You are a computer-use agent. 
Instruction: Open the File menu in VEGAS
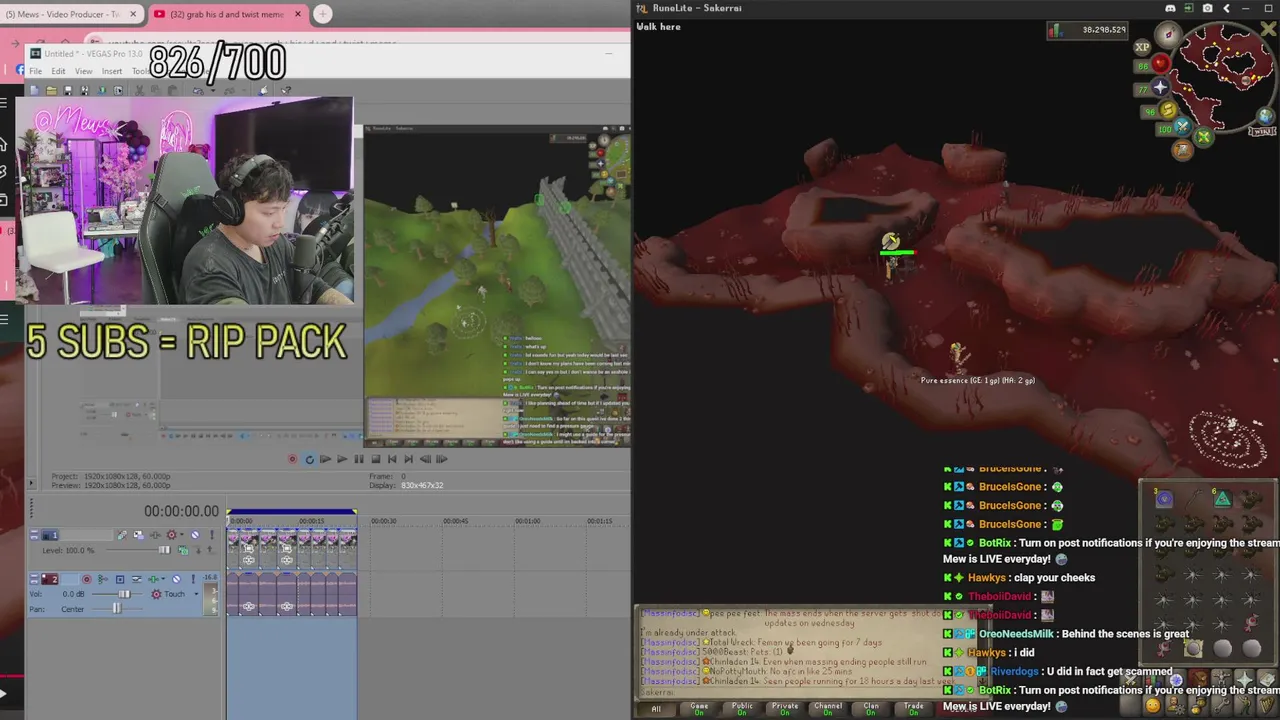(35, 71)
